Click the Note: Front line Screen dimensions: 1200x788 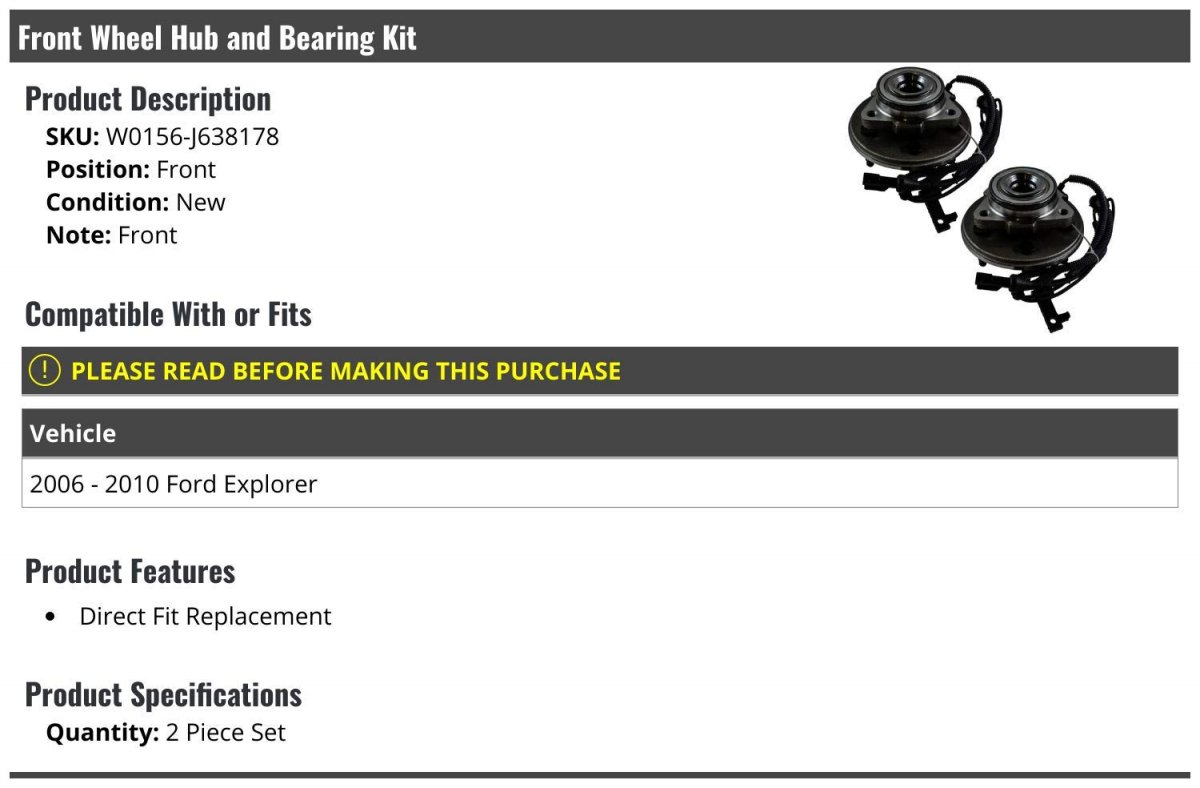(x=111, y=235)
